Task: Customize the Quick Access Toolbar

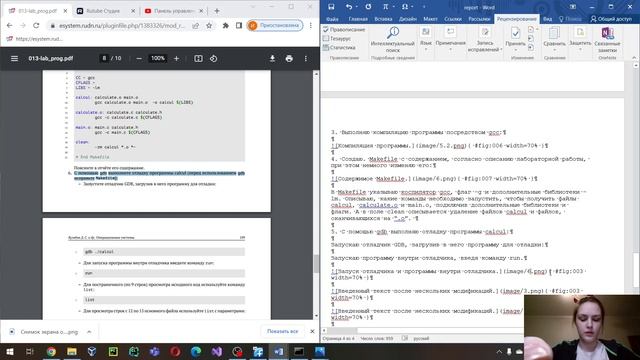Action: click(x=424, y=7)
